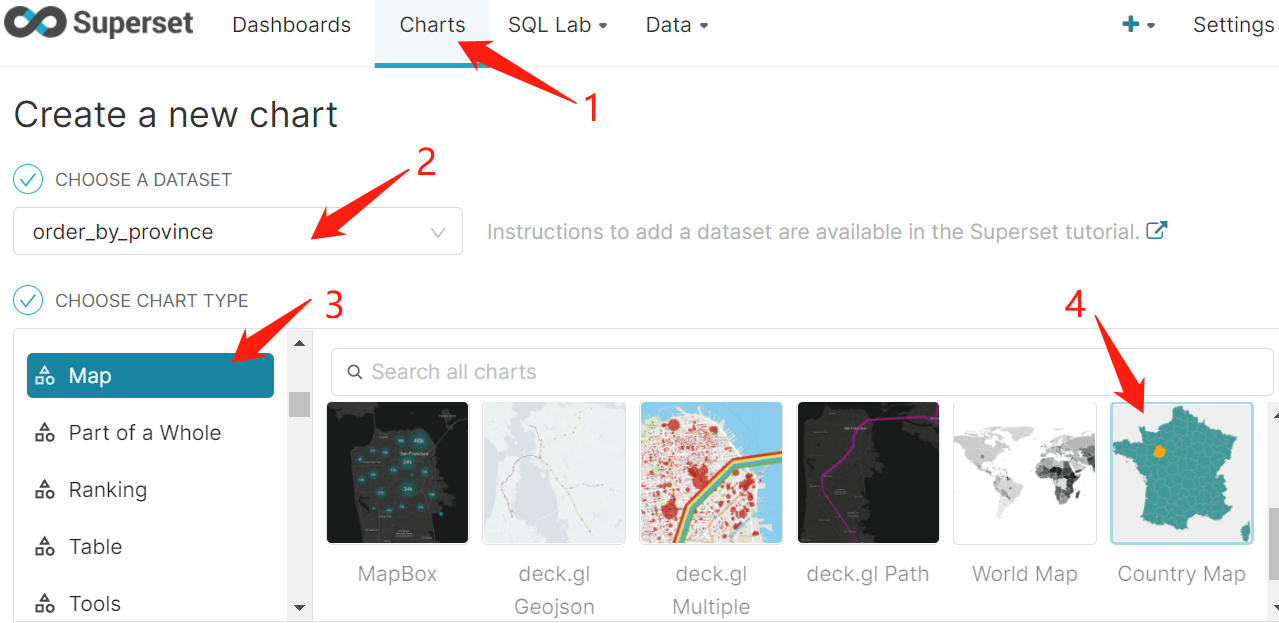Open the Settings menu
1279x623 pixels.
pyautogui.click(x=1232, y=24)
